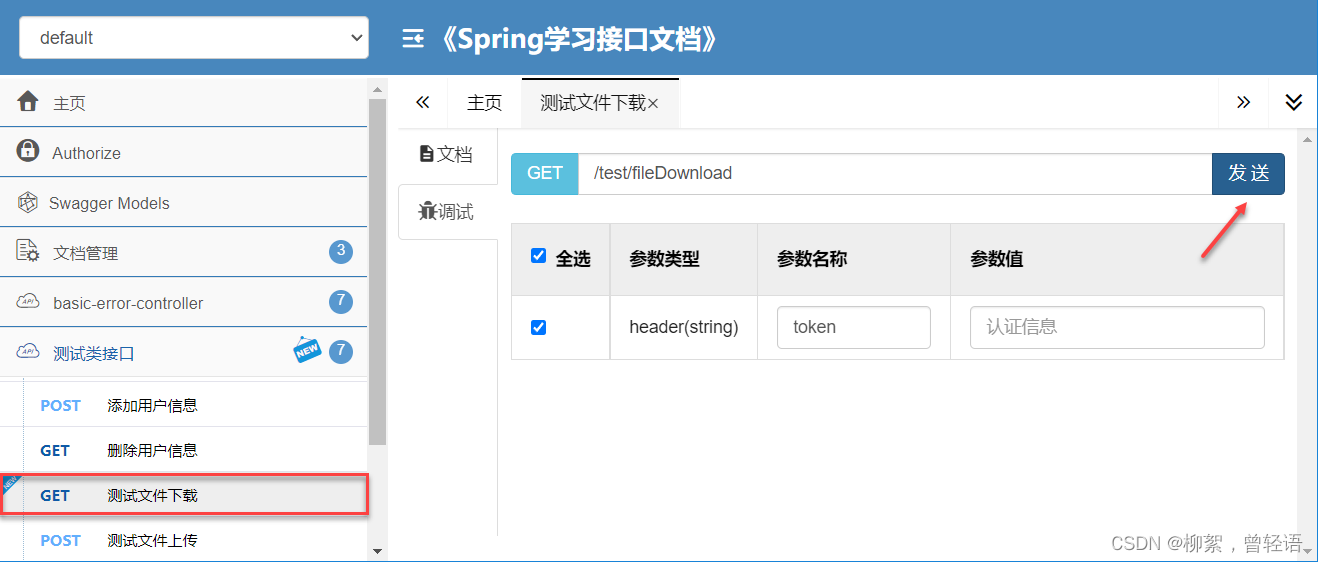1318x562 pixels.
Task: Open the 主页 sidebar item
Action: pos(184,102)
